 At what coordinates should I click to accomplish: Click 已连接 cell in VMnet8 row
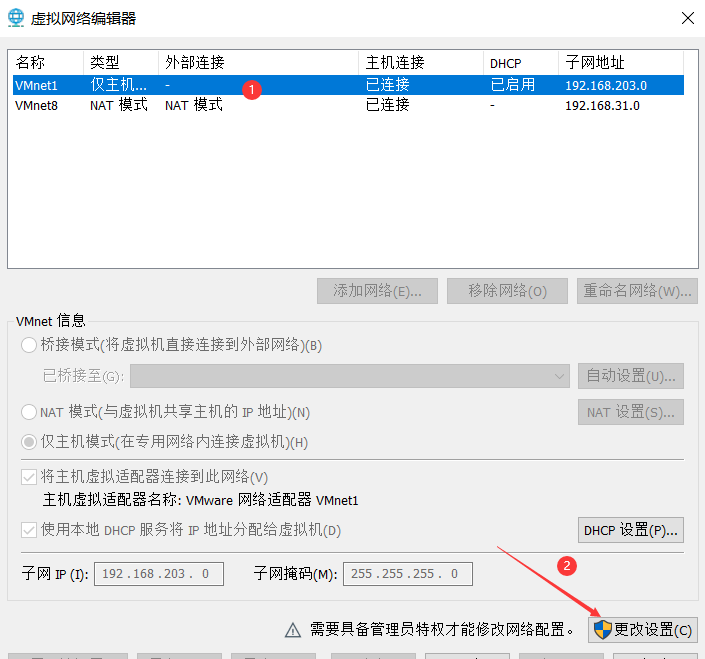pos(388,105)
